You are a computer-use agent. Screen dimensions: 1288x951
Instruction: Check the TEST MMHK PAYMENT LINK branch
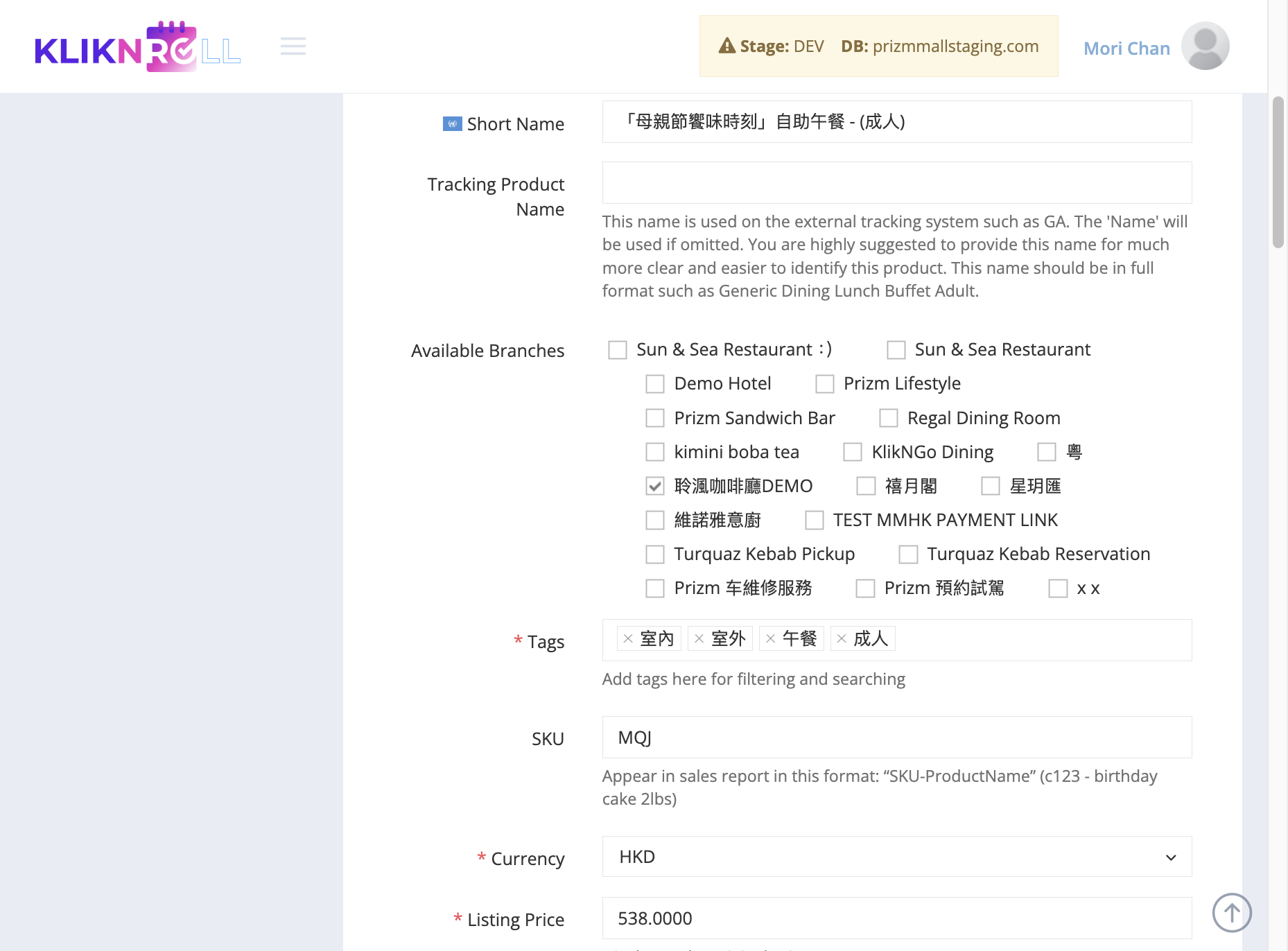coord(815,520)
